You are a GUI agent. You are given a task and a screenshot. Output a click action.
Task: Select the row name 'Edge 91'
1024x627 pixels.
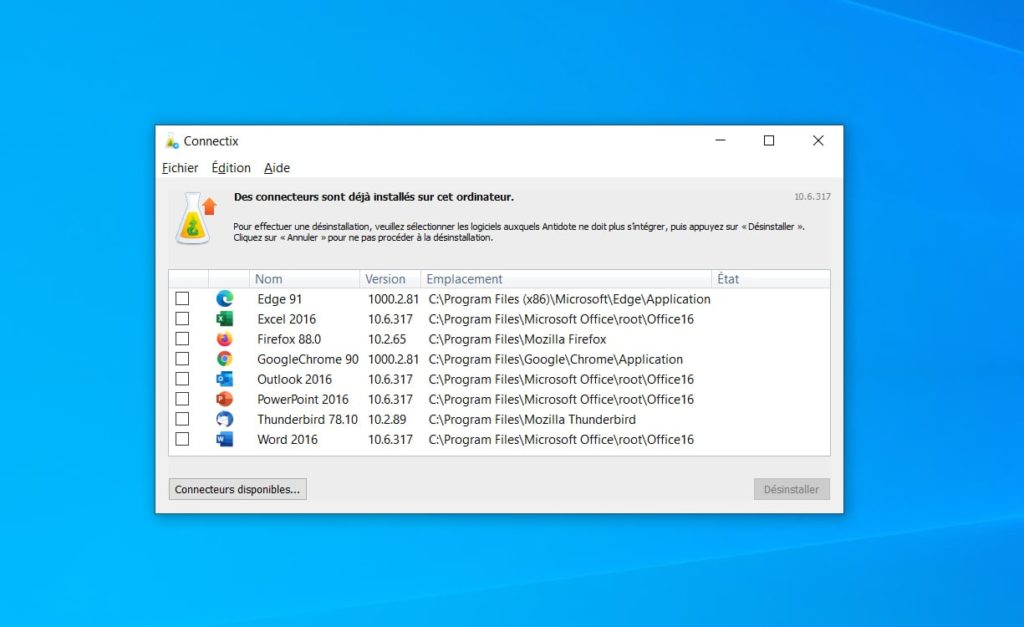pyautogui.click(x=280, y=299)
